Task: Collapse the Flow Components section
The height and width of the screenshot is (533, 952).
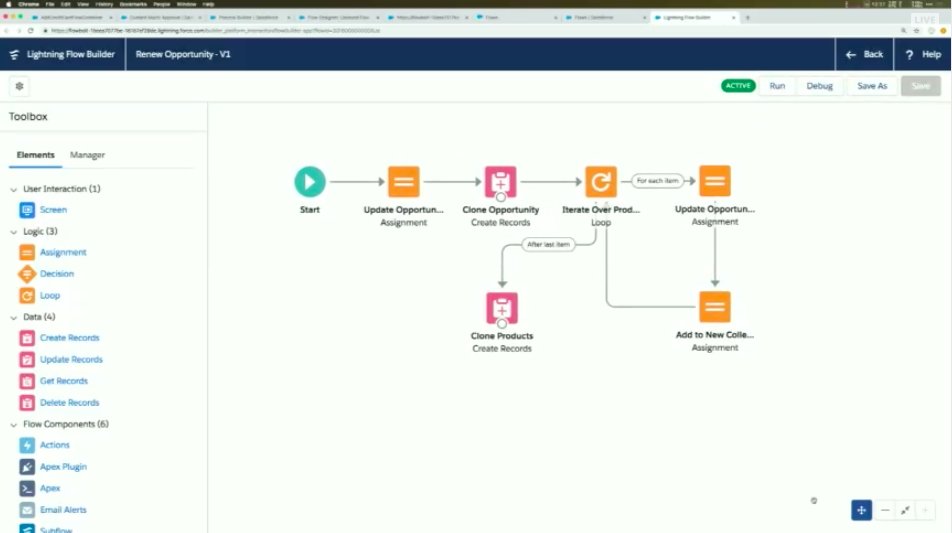Action: [x=14, y=425]
